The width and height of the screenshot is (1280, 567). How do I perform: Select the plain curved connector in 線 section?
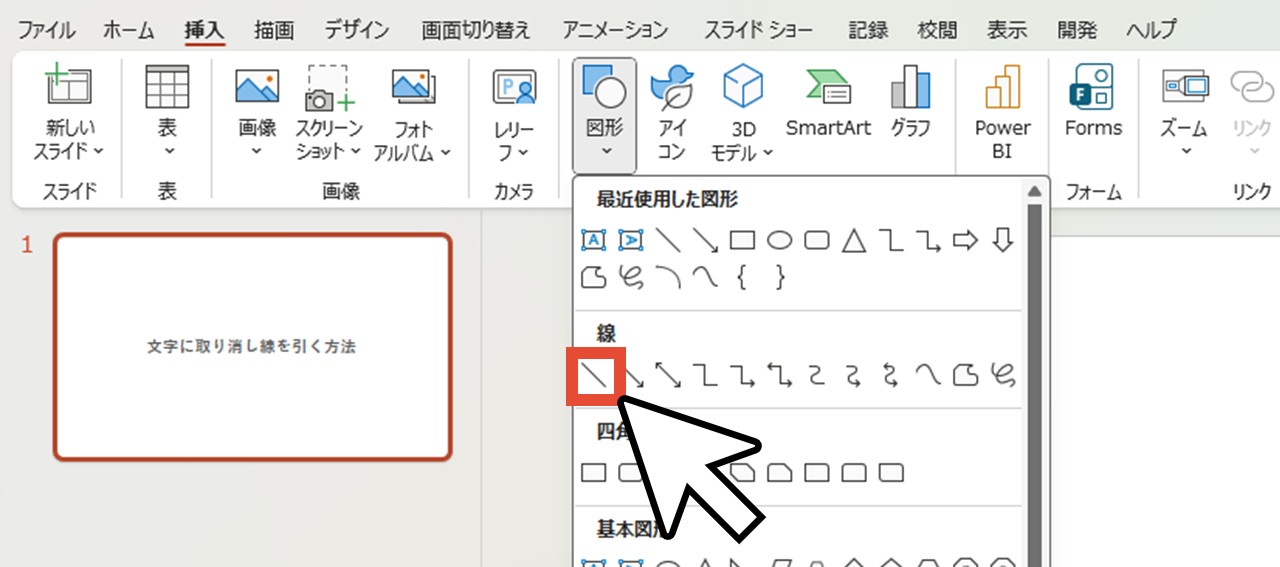pos(816,375)
